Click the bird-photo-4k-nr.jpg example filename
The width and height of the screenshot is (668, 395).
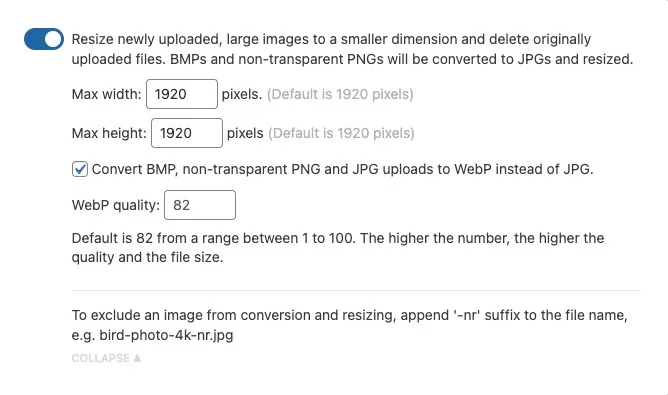click(x=166, y=335)
